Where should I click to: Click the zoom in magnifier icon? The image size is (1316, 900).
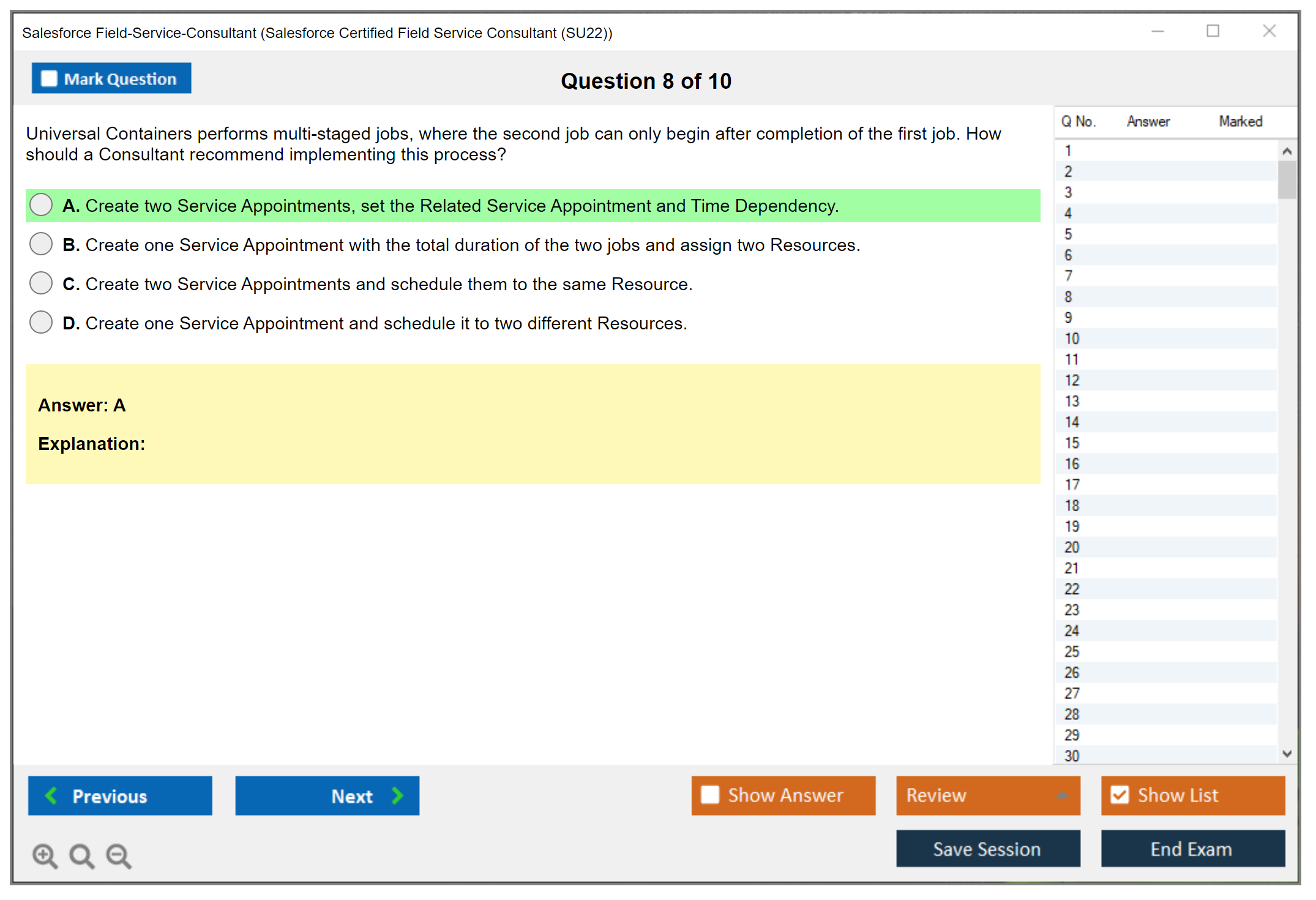pyautogui.click(x=45, y=855)
